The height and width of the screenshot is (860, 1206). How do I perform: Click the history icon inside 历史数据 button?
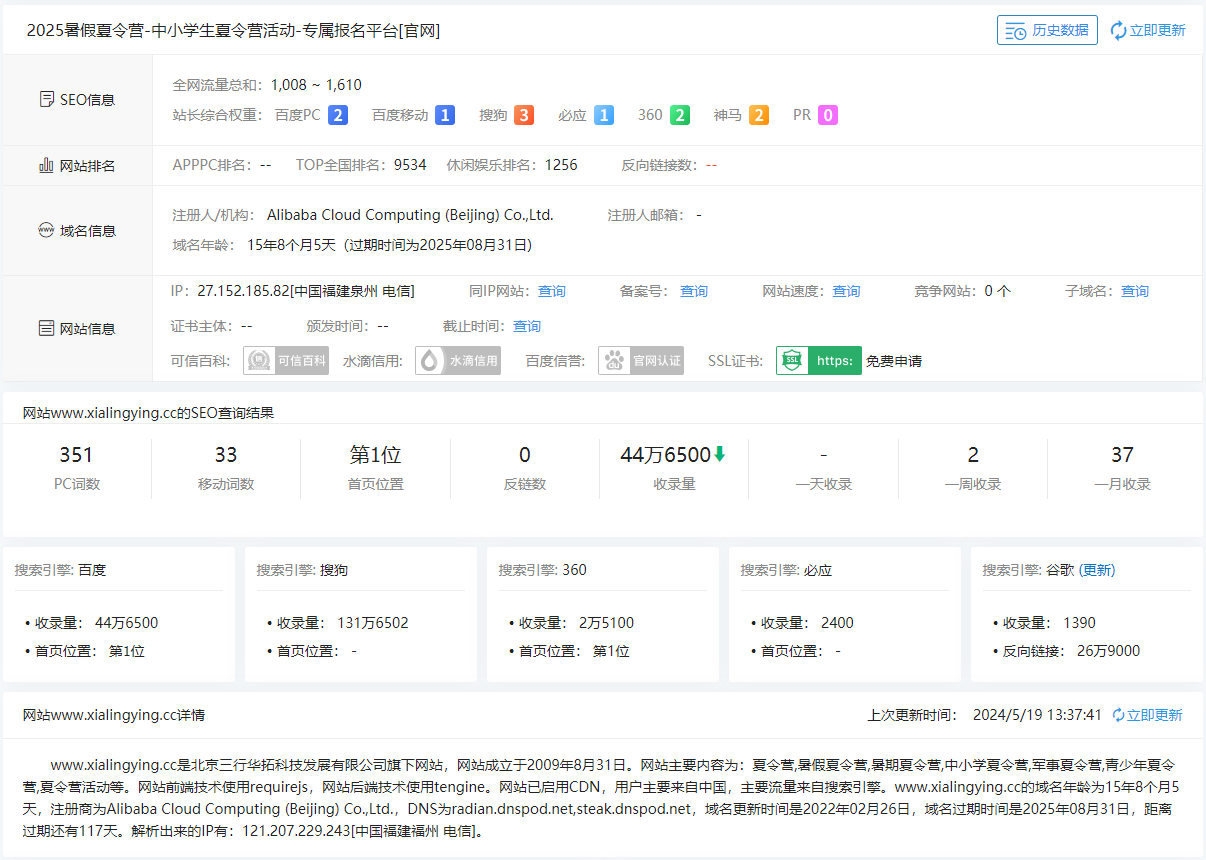click(1015, 31)
